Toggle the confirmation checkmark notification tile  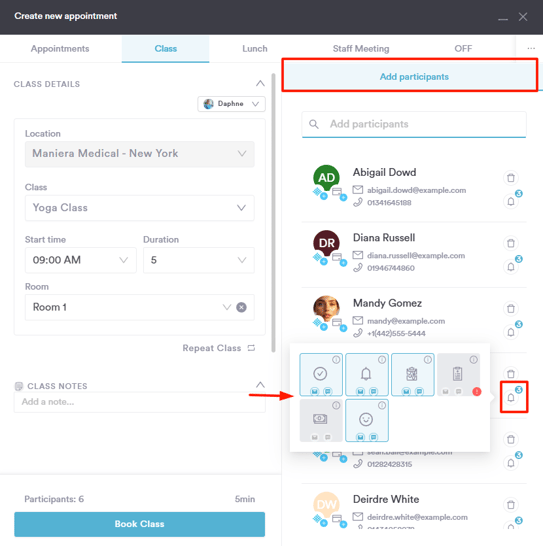(x=321, y=375)
